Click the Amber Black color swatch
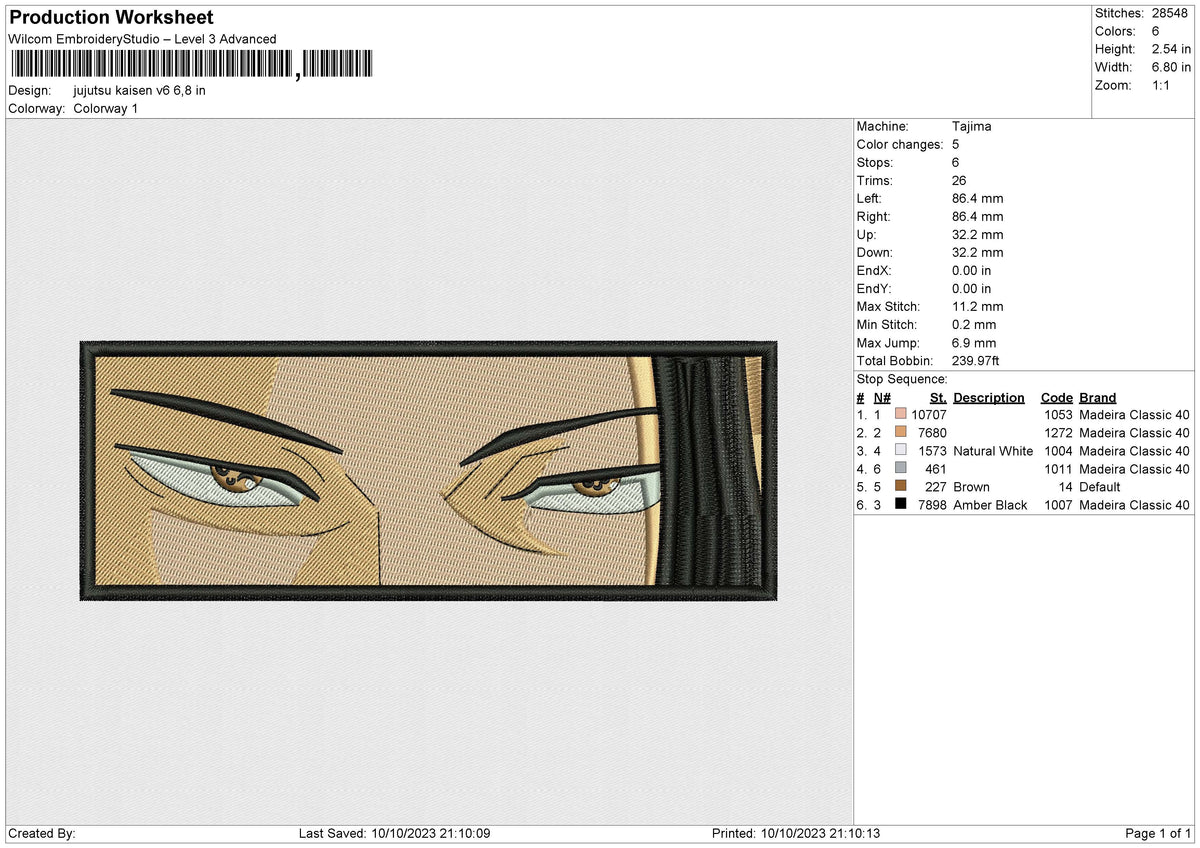Screen dimensions: 1200x848 (901, 505)
